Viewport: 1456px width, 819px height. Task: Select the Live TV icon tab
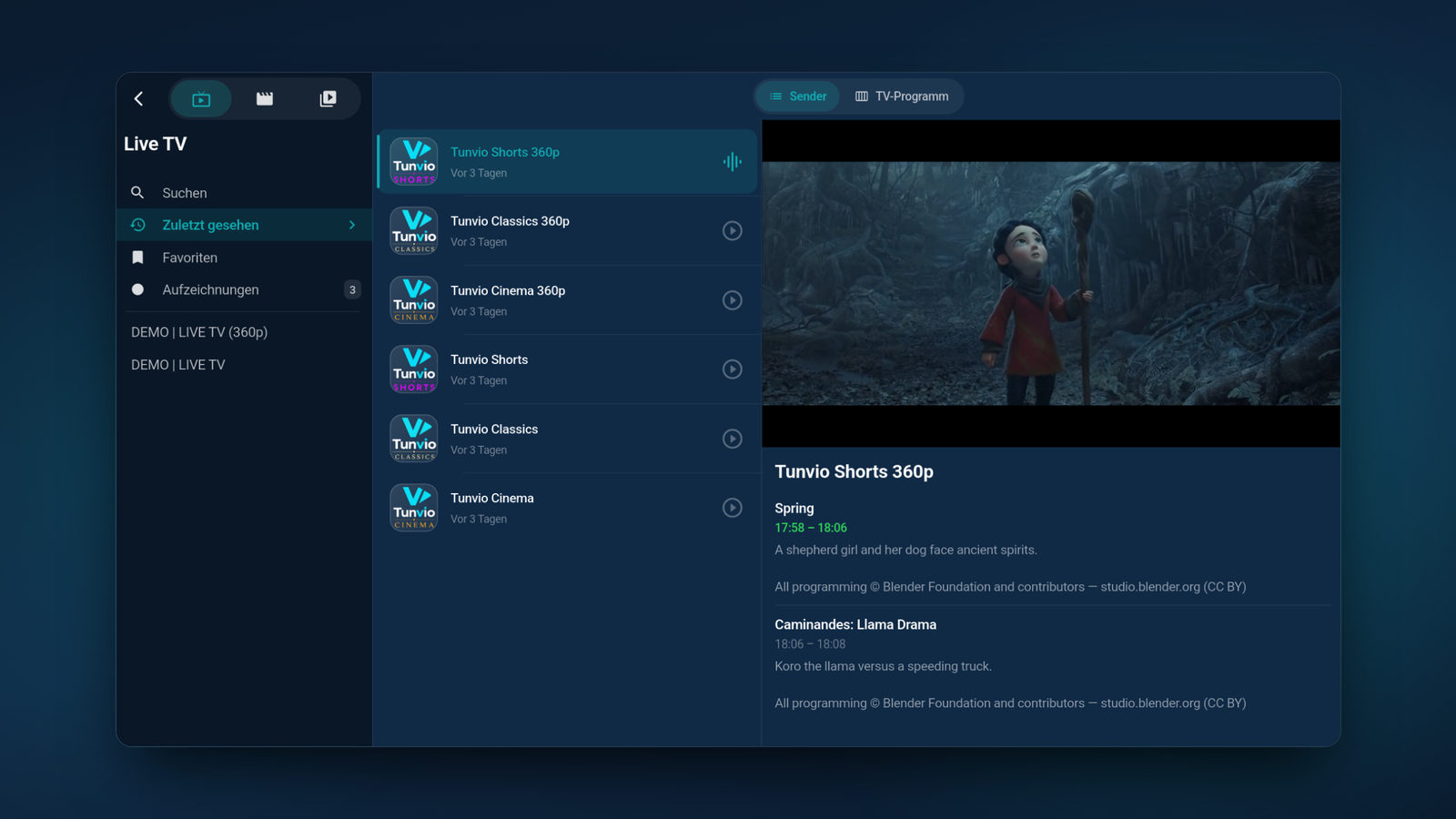[x=201, y=98]
